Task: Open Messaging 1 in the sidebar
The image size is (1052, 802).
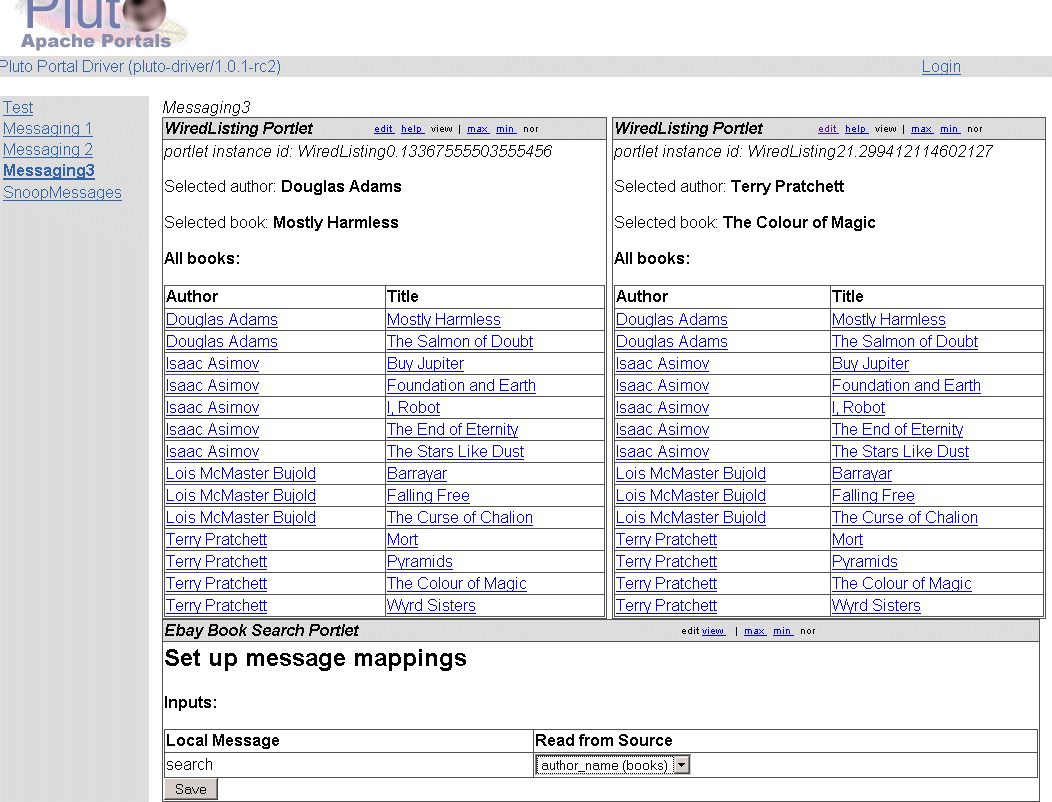Action: 48,128
